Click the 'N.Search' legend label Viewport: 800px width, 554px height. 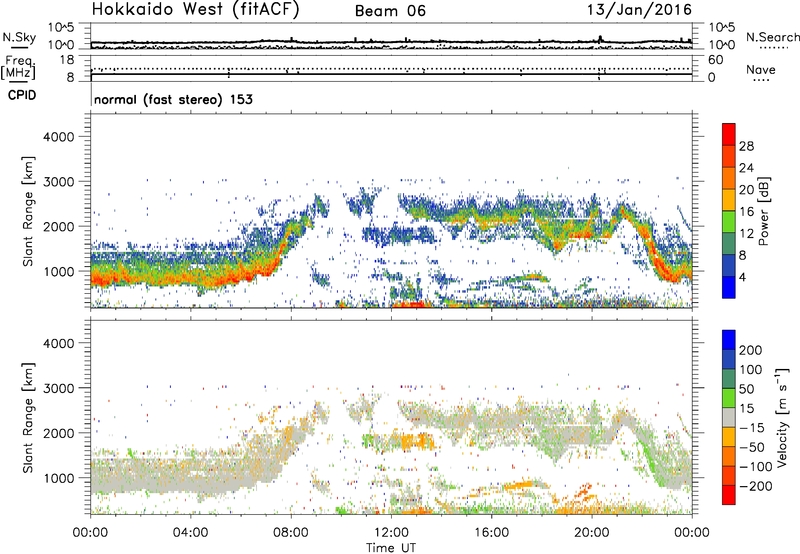click(x=772, y=37)
